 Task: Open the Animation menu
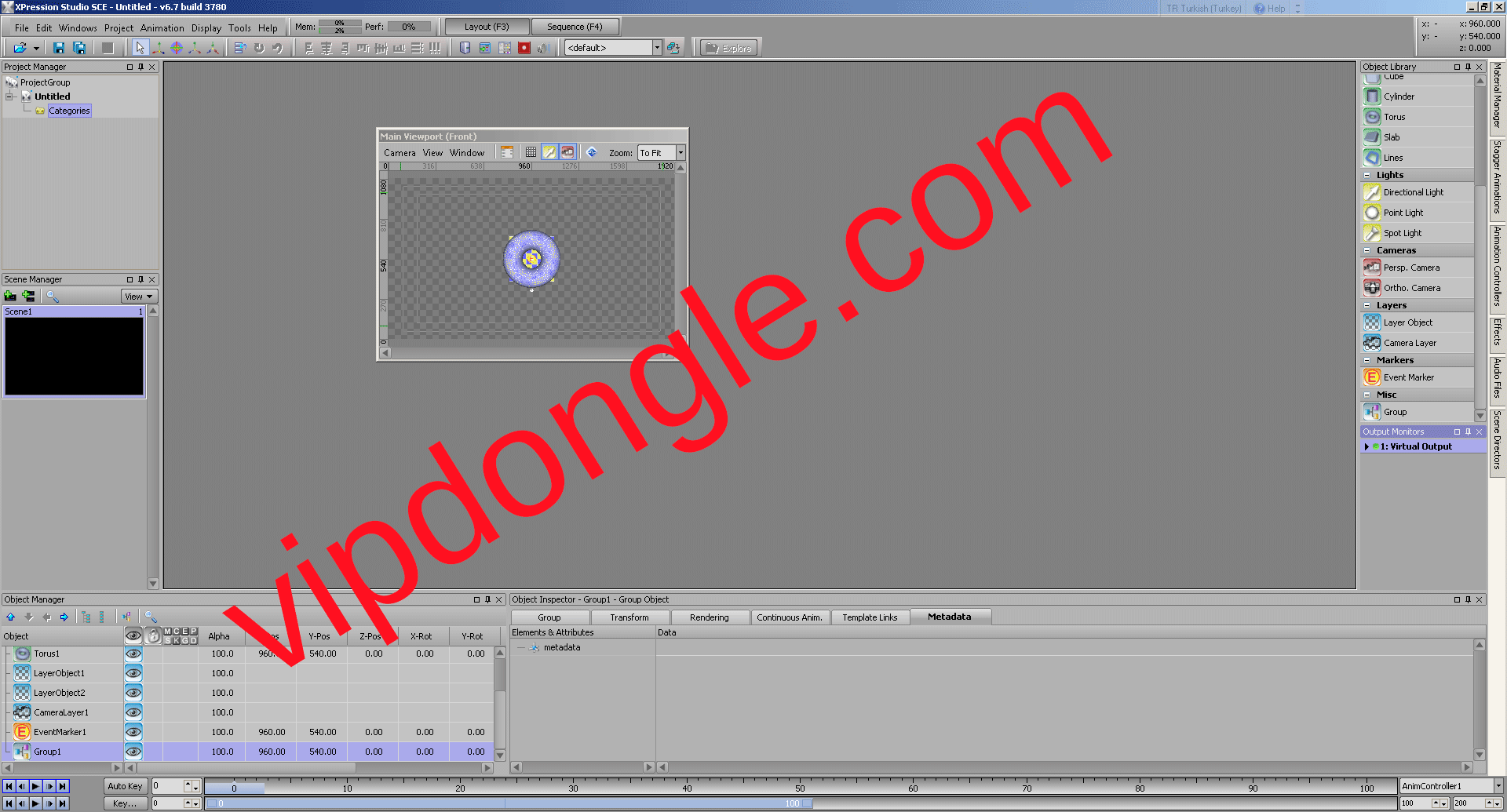[162, 27]
